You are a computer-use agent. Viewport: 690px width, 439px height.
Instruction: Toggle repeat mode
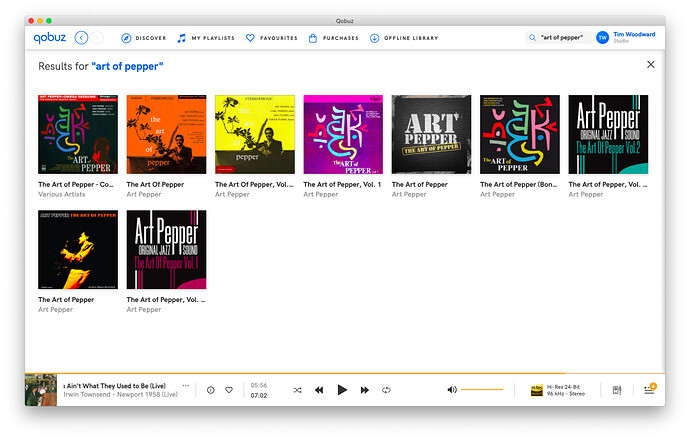(386, 390)
